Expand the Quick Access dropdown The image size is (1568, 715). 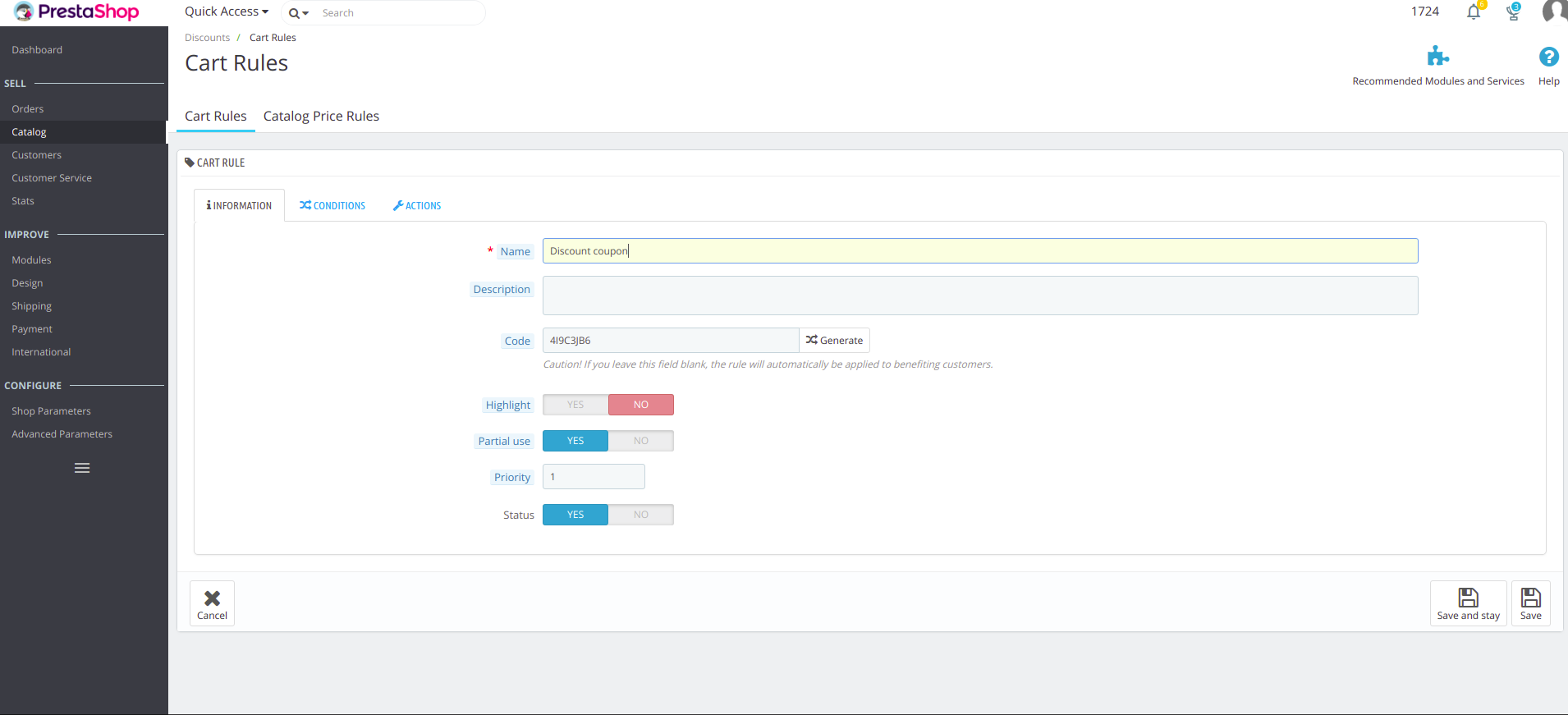click(227, 11)
